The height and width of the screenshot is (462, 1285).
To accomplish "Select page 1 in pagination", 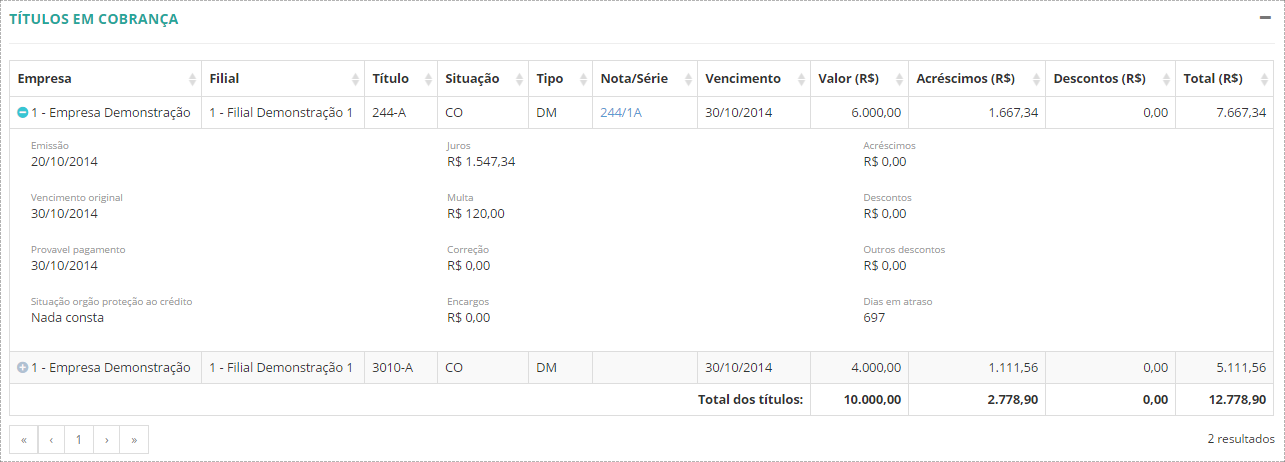I will pos(78,439).
